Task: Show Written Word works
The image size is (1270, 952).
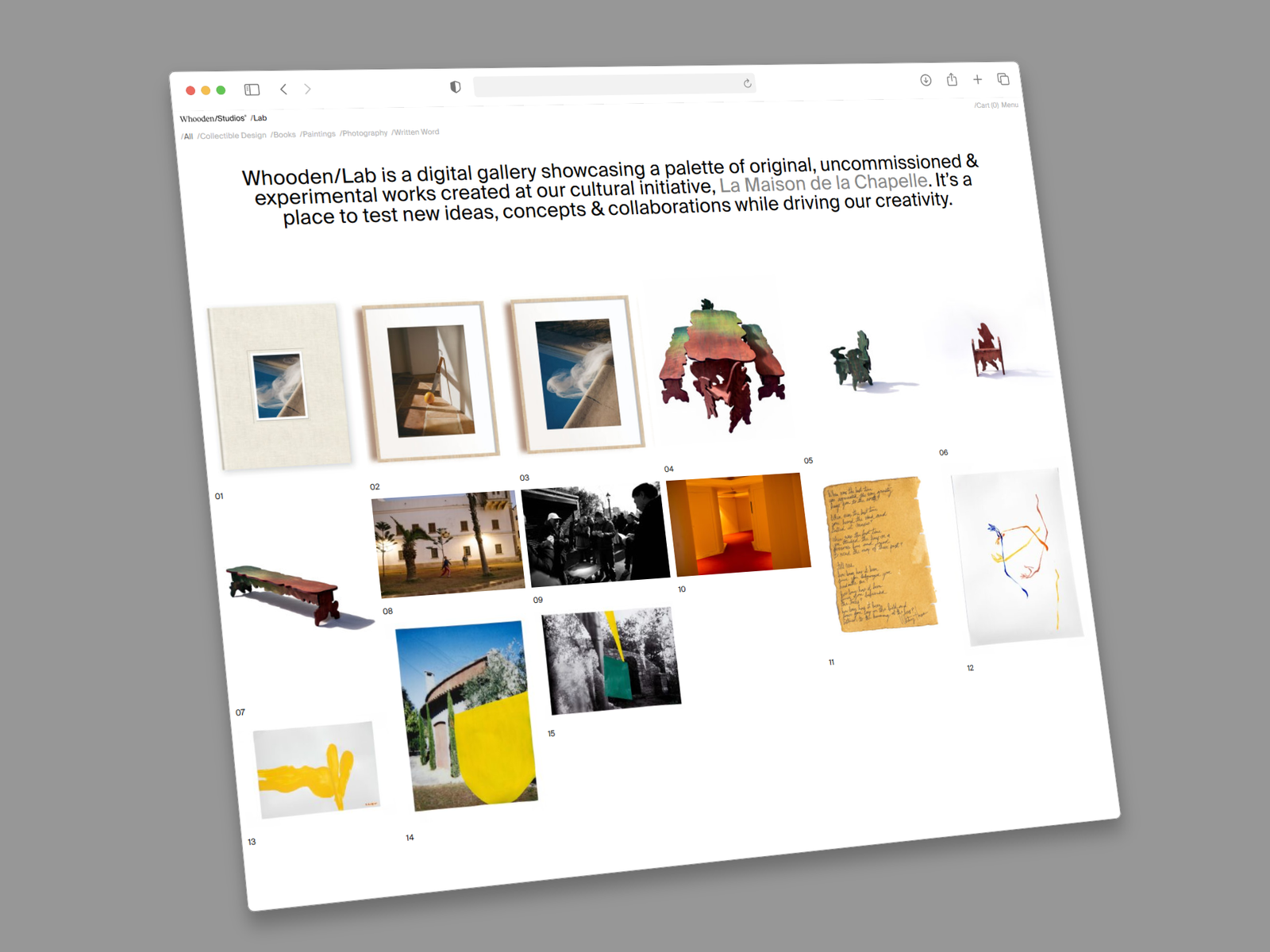Action: point(415,132)
